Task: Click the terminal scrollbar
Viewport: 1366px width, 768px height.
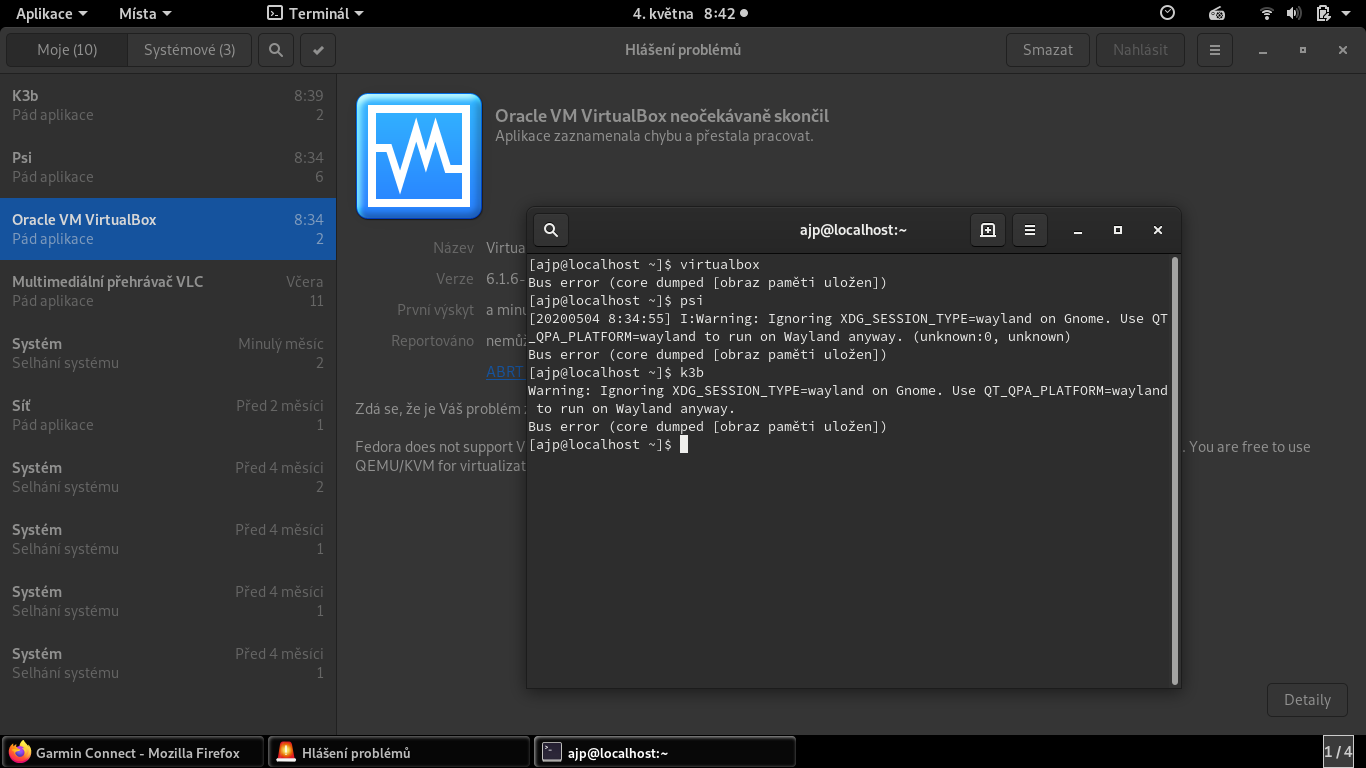Action: 1174,470
